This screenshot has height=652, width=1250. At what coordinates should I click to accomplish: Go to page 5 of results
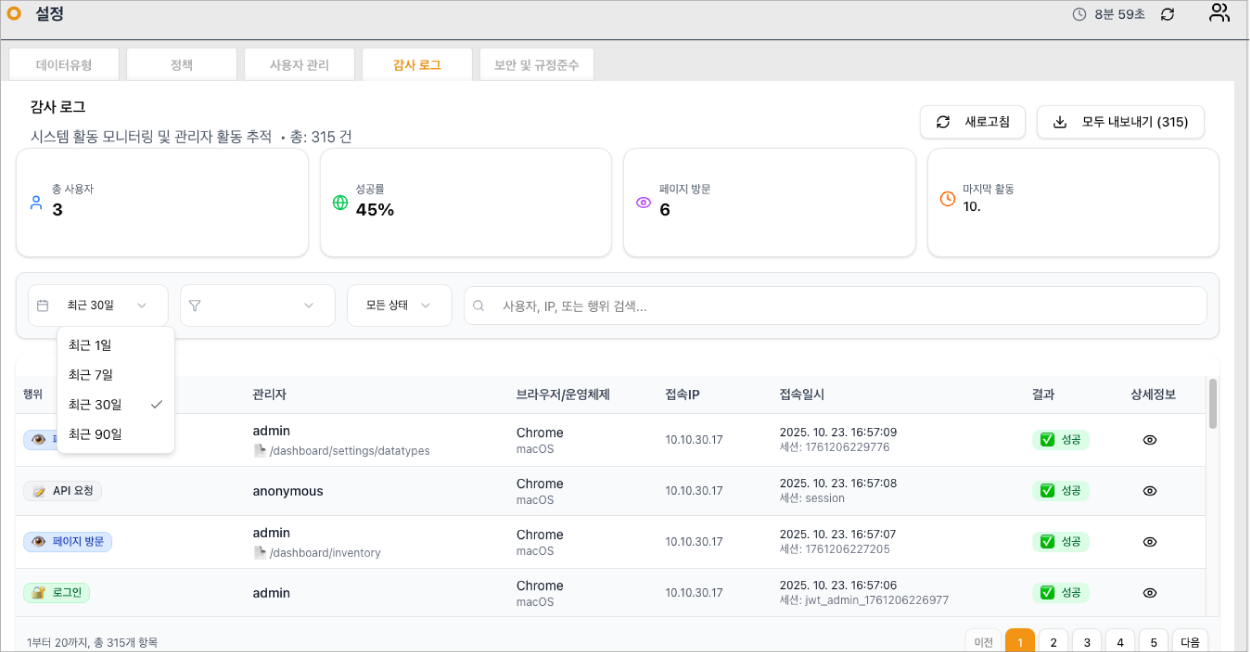[x=1153, y=642]
